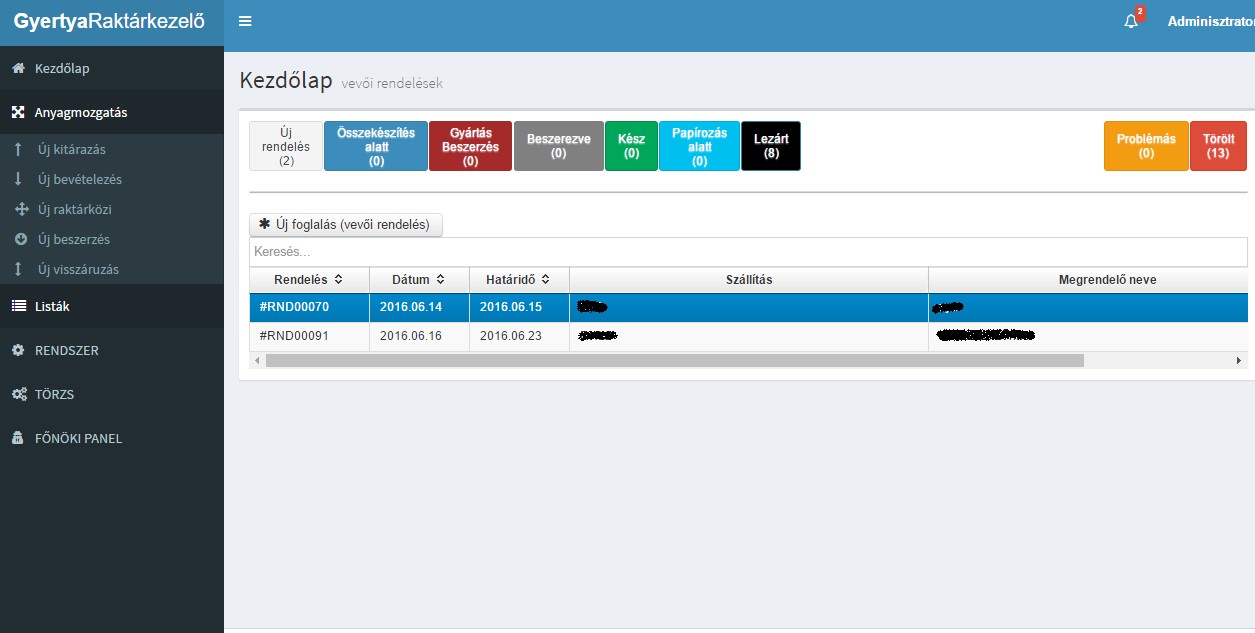Click the TÖRZS gears icon

19,395
